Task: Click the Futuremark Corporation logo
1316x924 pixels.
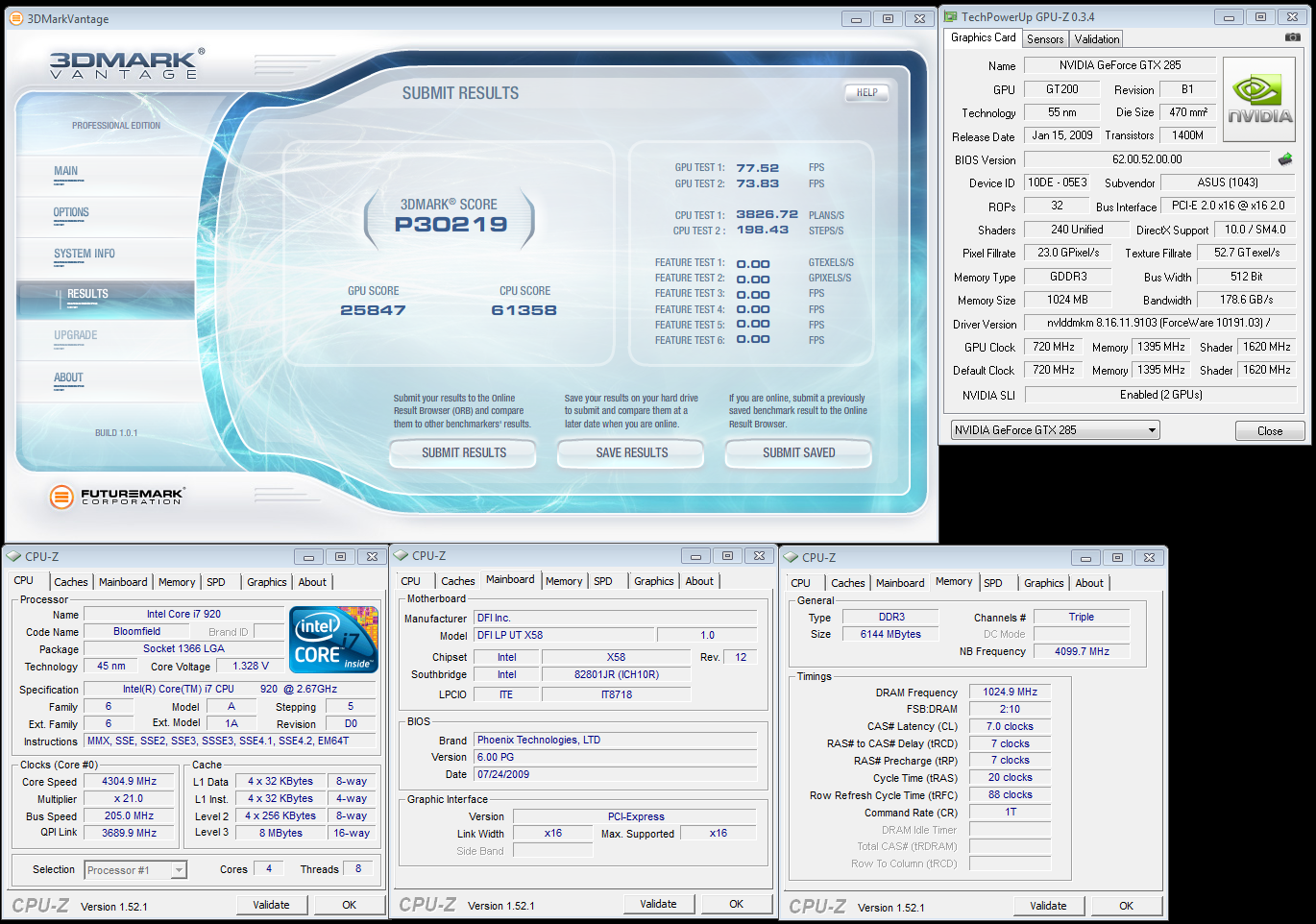Action: (116, 497)
